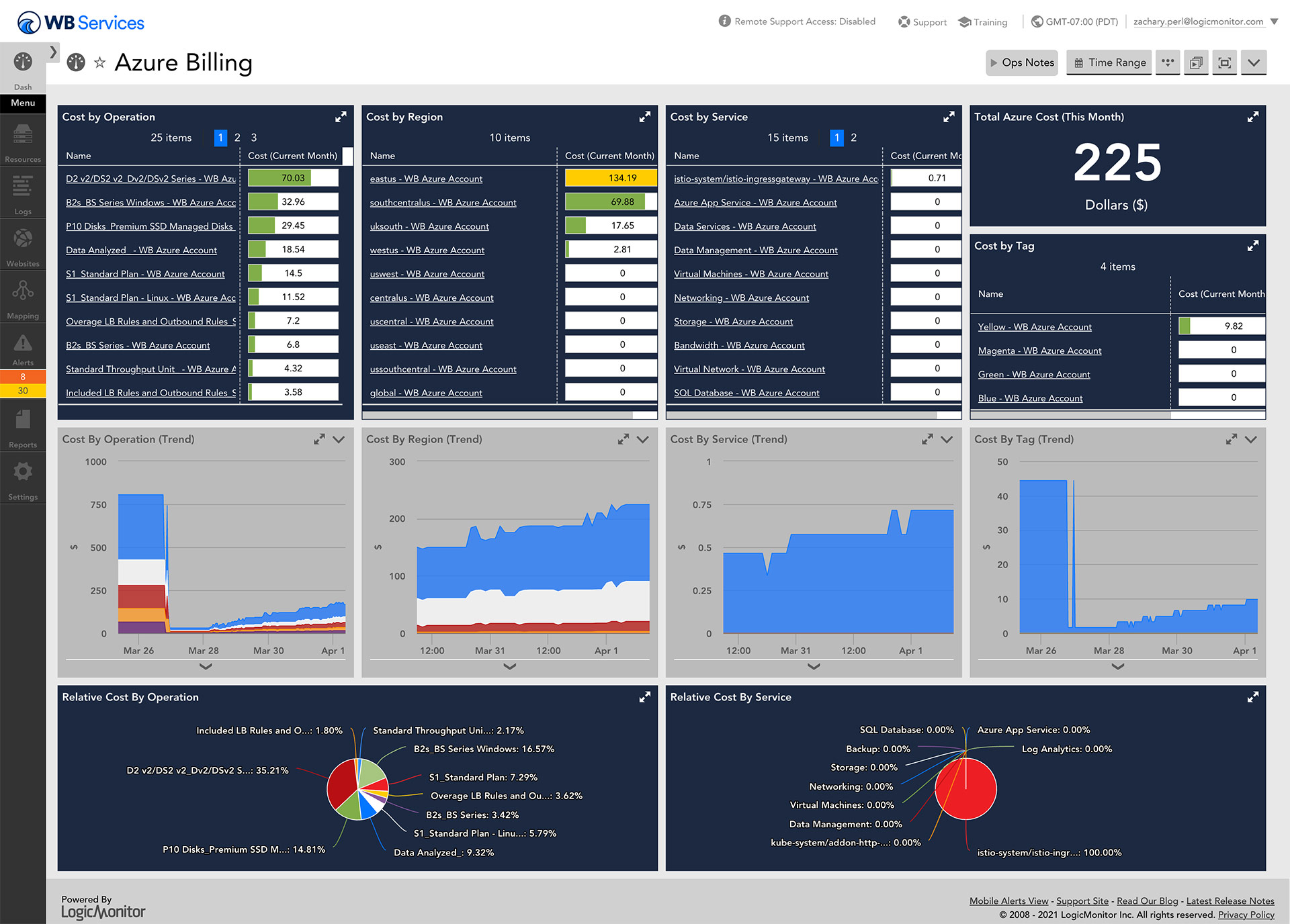
Task: Open eastus - WB Azure Account link
Action: click(x=426, y=179)
